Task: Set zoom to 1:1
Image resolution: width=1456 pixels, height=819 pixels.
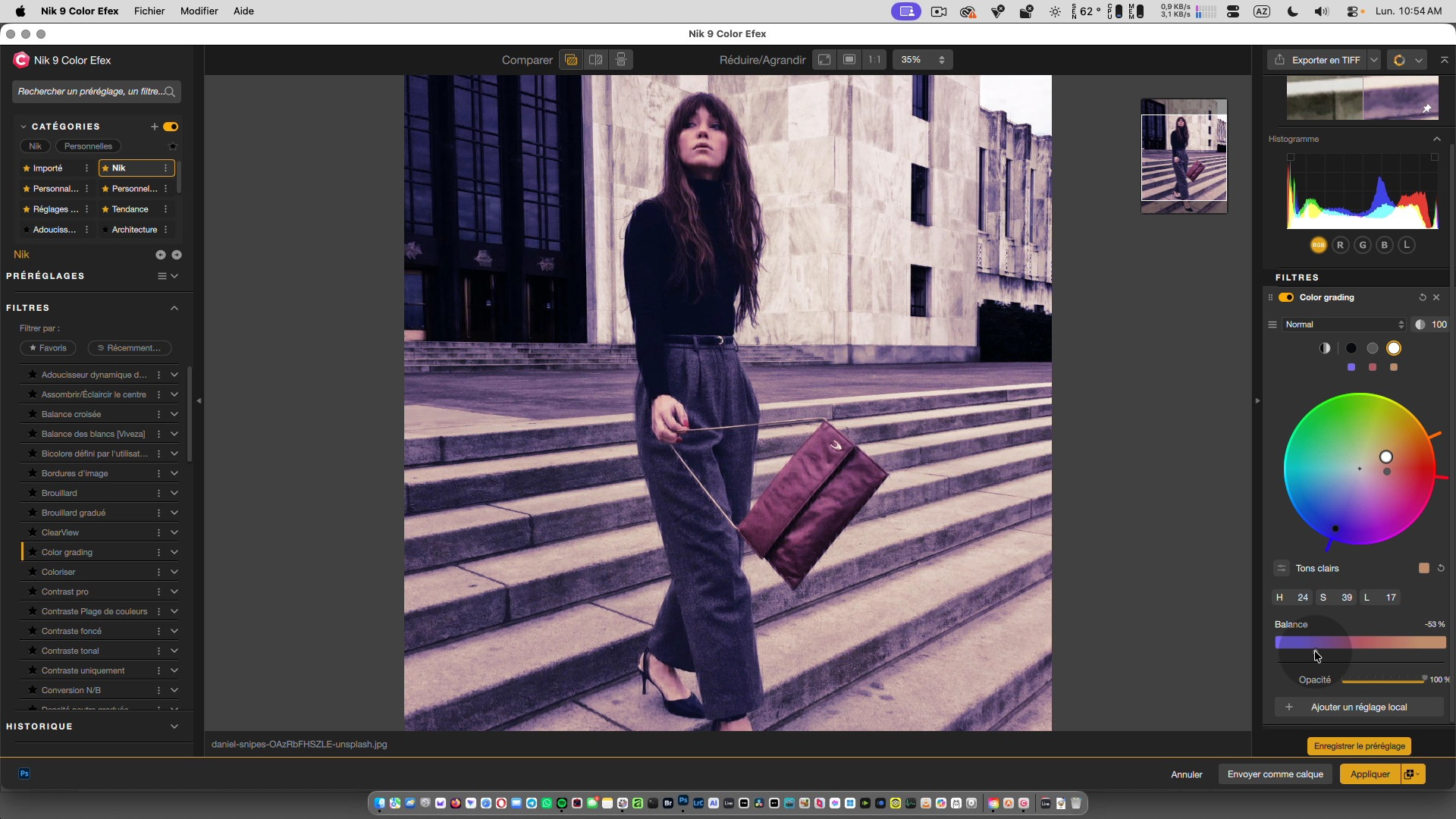Action: (x=874, y=60)
